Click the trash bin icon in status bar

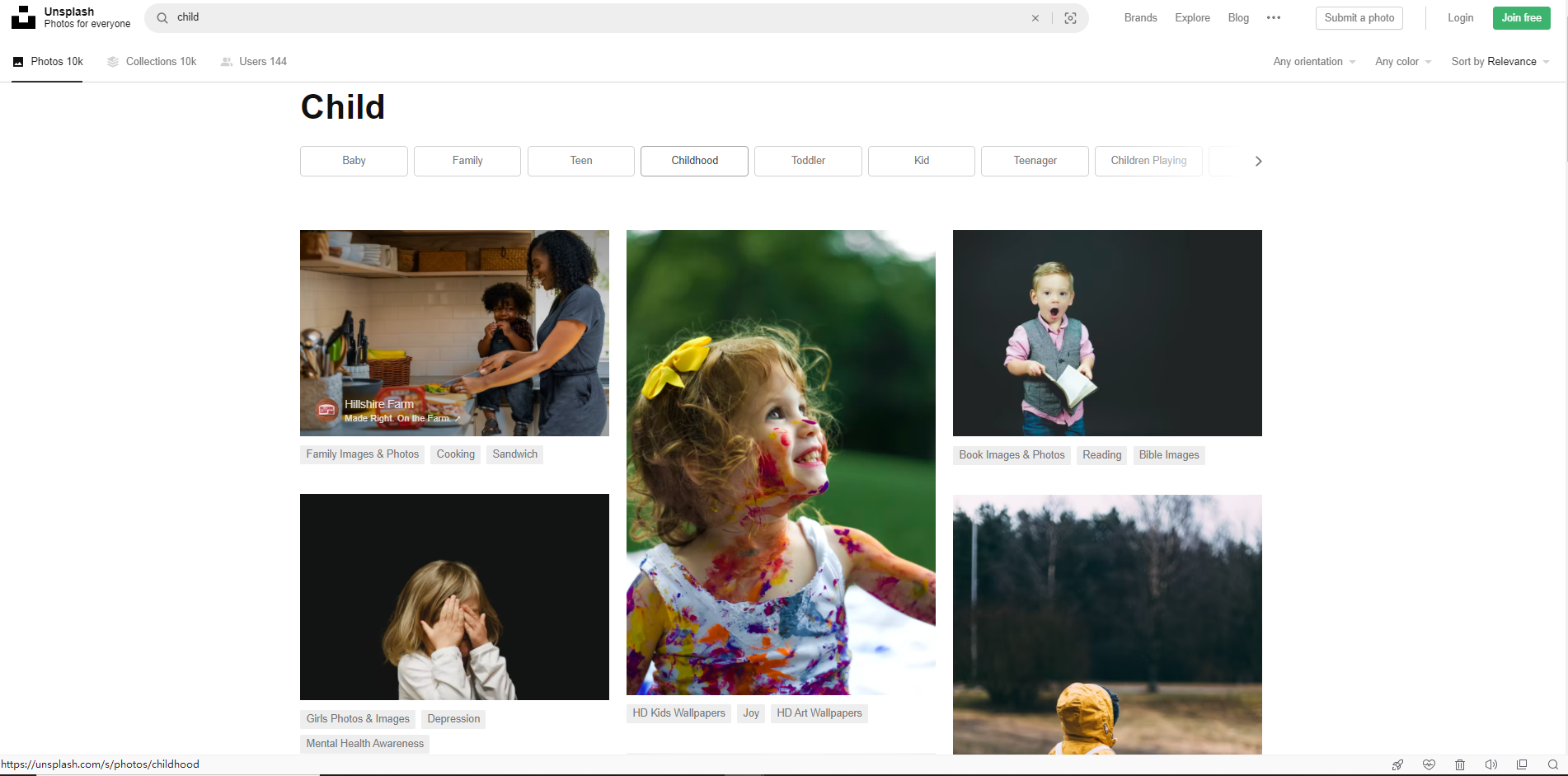(1460, 764)
